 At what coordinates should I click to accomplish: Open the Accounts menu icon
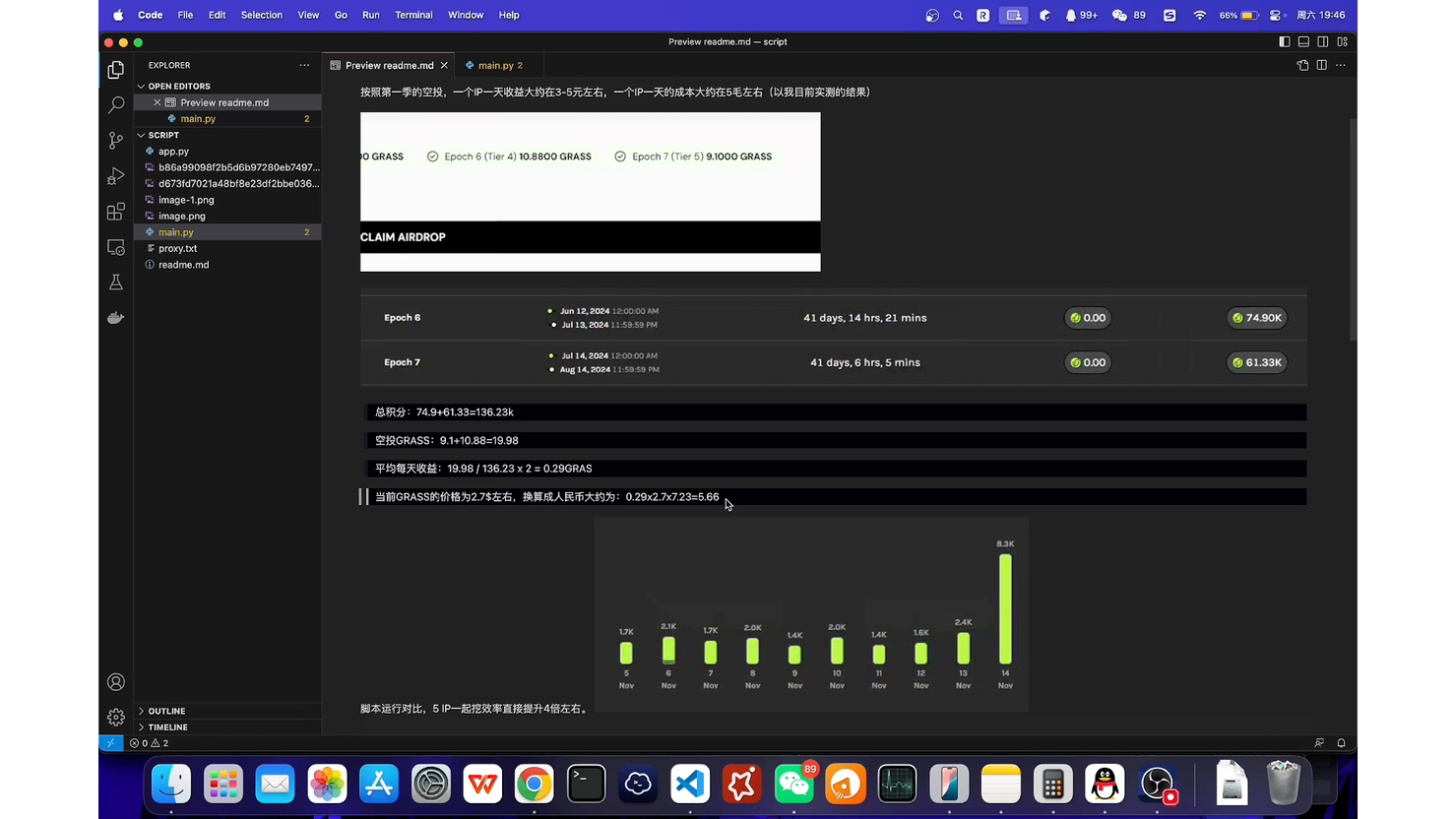(116, 682)
